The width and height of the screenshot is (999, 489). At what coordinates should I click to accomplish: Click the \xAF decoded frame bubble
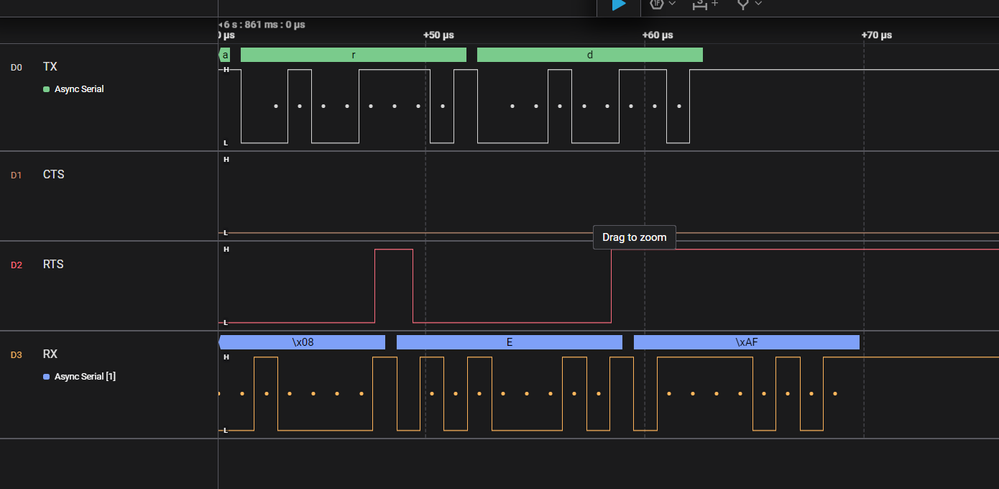pos(746,342)
